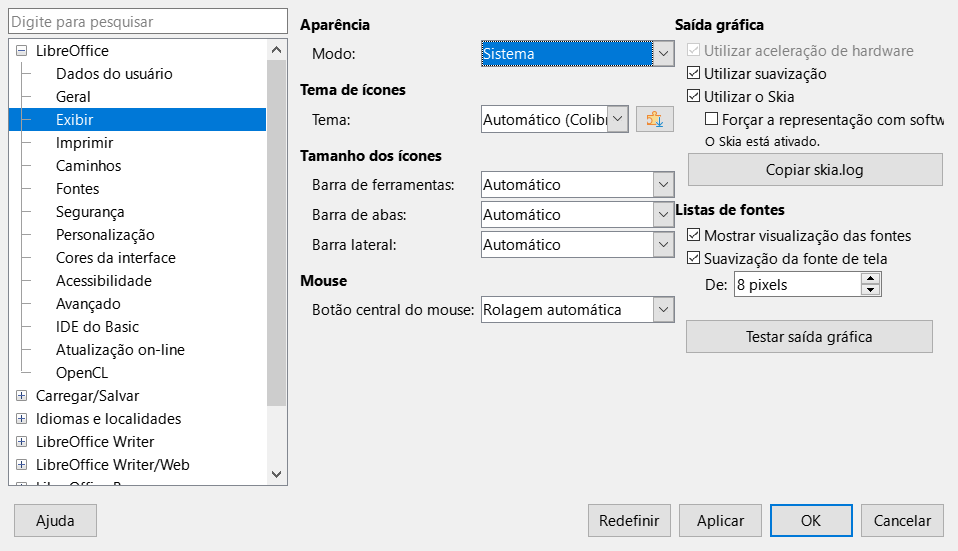The width and height of the screenshot is (958, 551).
Task: Click the Copiar skia.log button
Action: (815, 169)
